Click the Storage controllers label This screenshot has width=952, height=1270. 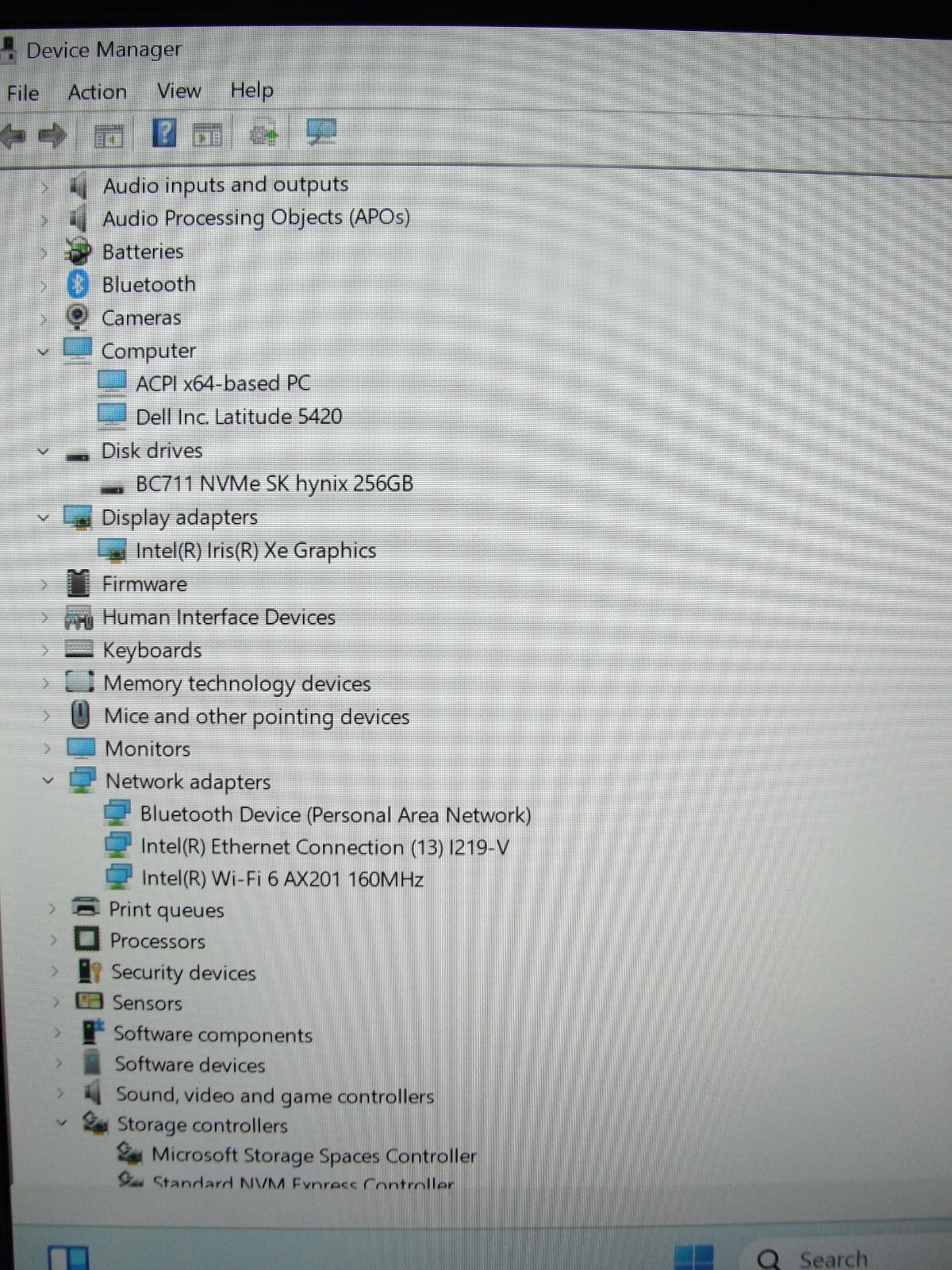[x=202, y=1125]
